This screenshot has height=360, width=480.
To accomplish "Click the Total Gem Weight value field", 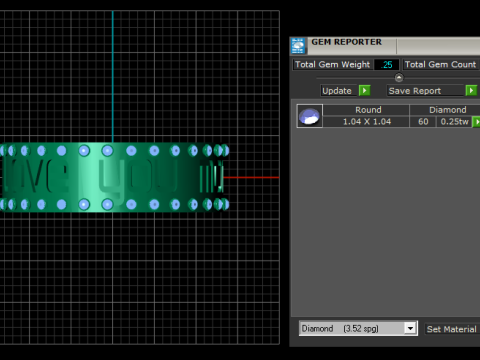I will (386, 65).
